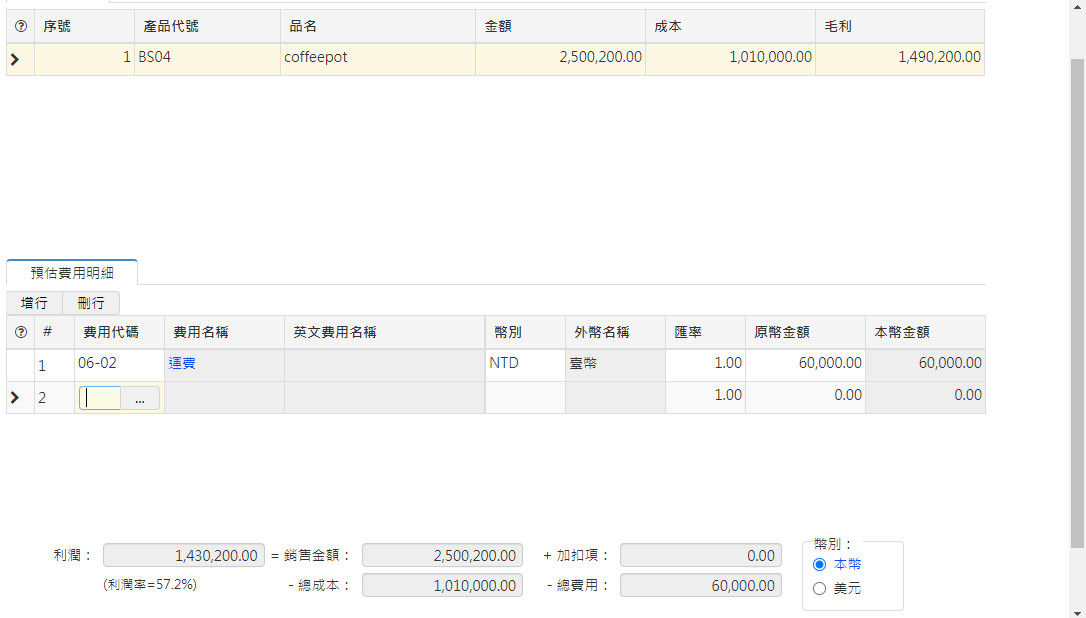Screen dimensions: 1086x618
Task: Click 刪行 to delete an expense row
Action: [91, 303]
